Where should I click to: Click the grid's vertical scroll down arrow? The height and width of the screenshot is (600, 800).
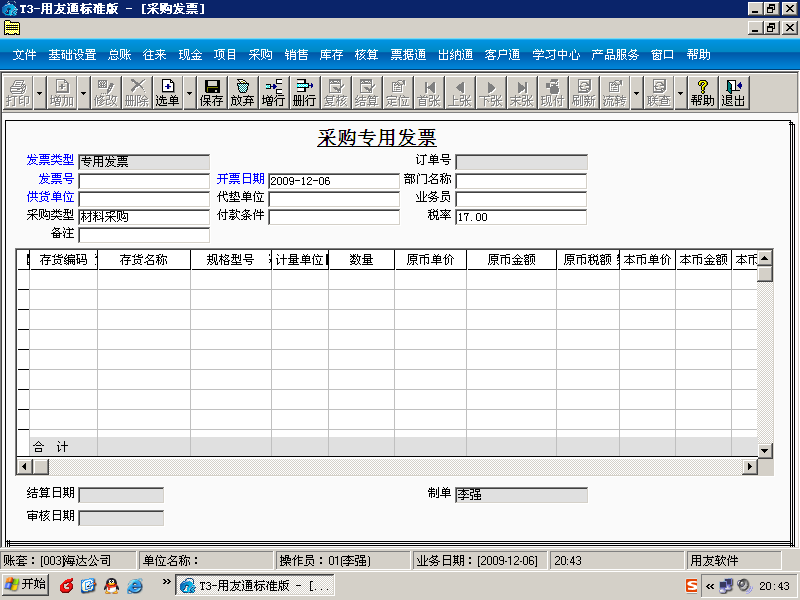click(x=764, y=451)
